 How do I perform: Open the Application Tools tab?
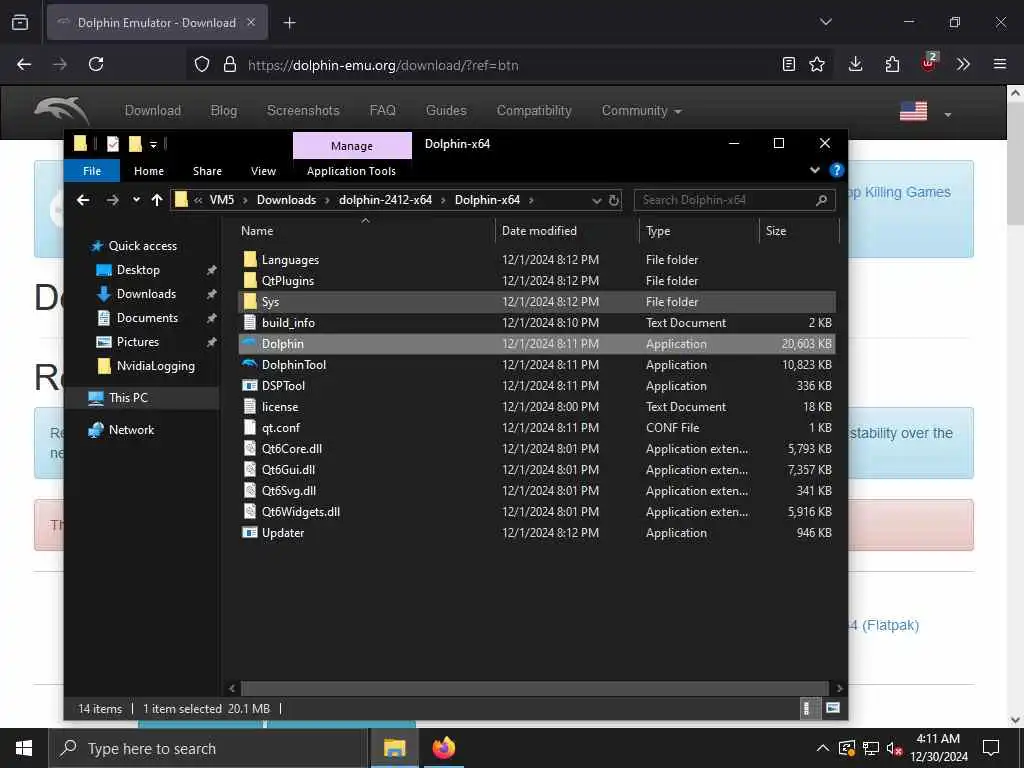click(351, 170)
